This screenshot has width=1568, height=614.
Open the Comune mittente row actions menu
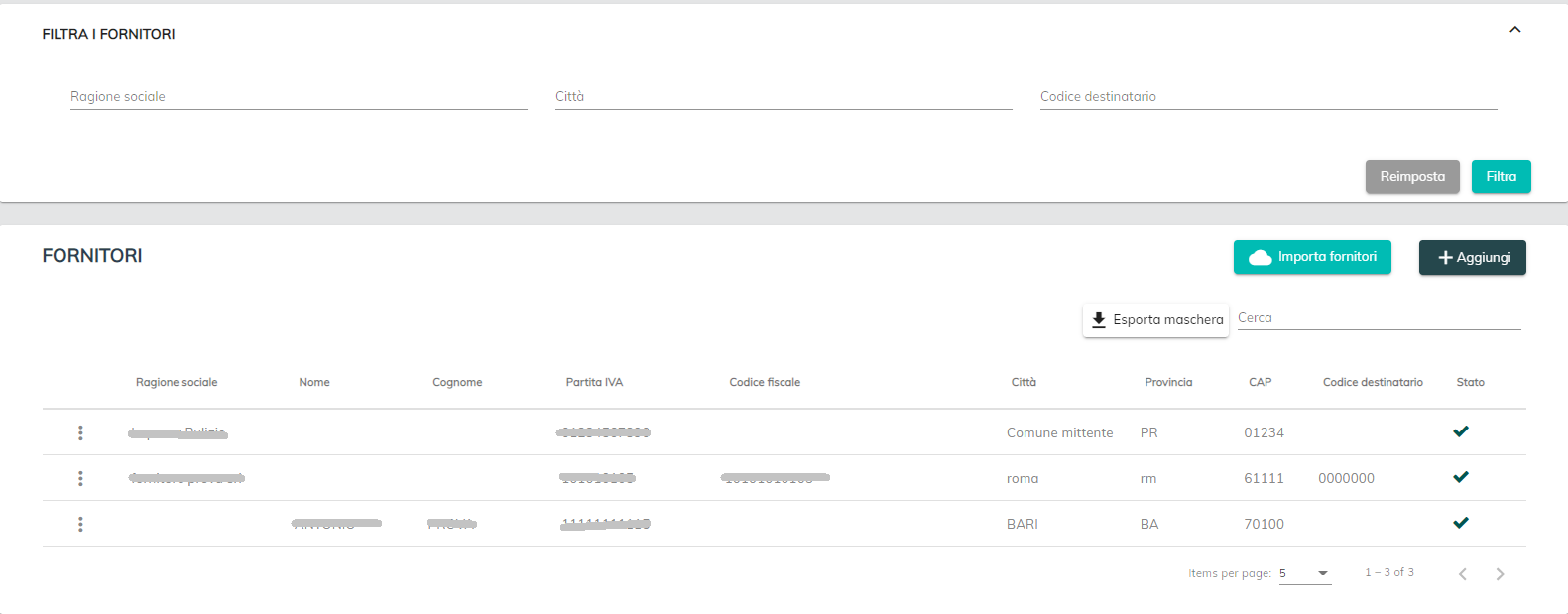click(80, 432)
